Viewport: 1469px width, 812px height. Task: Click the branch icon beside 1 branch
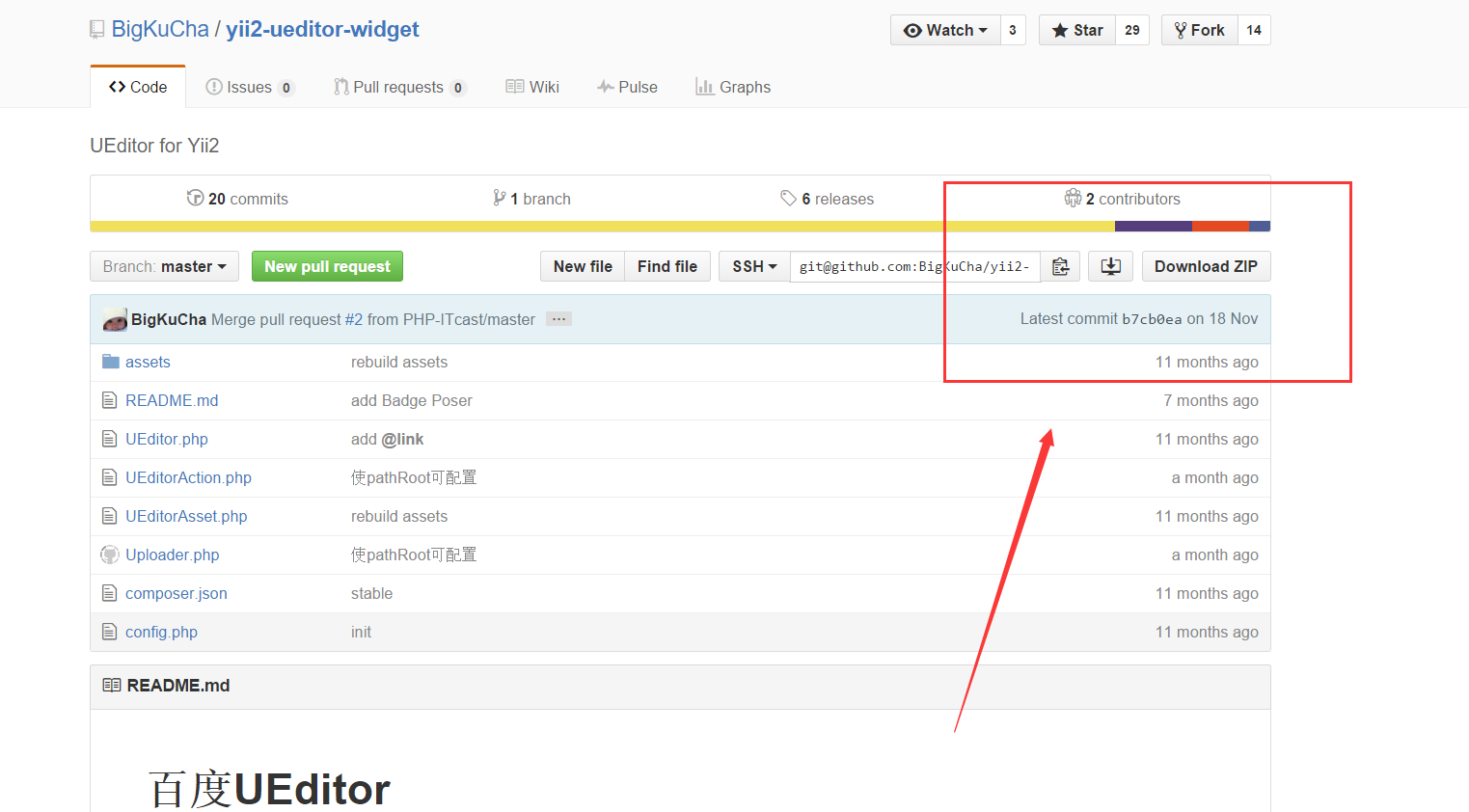pos(499,198)
